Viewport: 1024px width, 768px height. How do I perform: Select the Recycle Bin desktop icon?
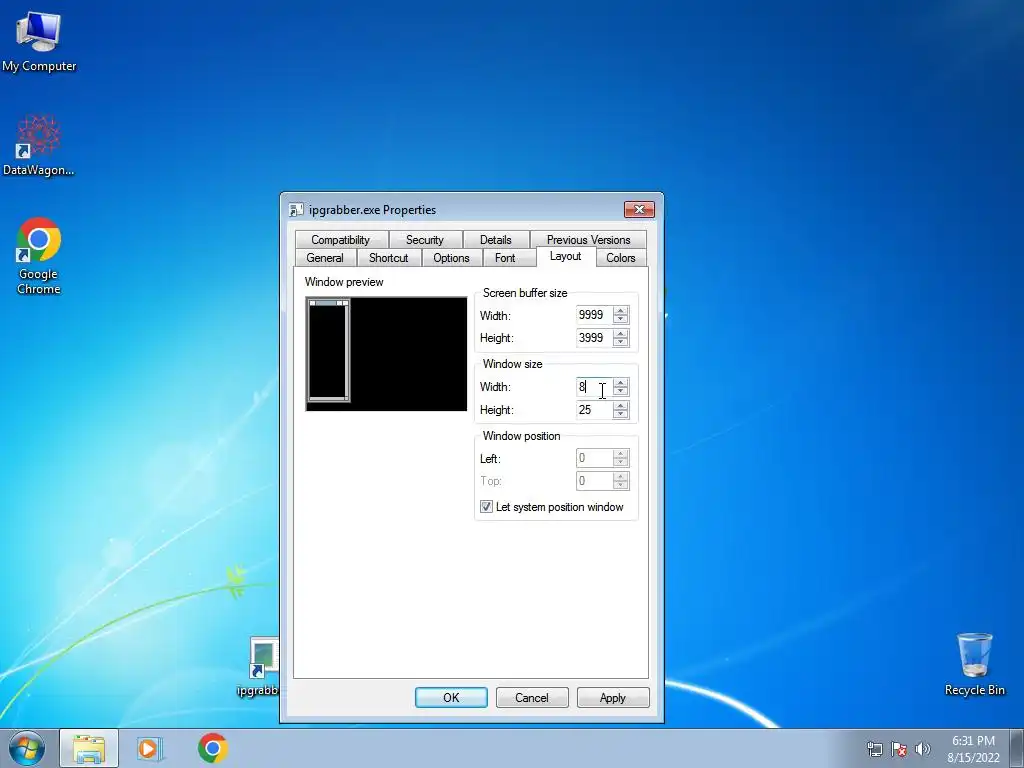[x=974, y=664]
